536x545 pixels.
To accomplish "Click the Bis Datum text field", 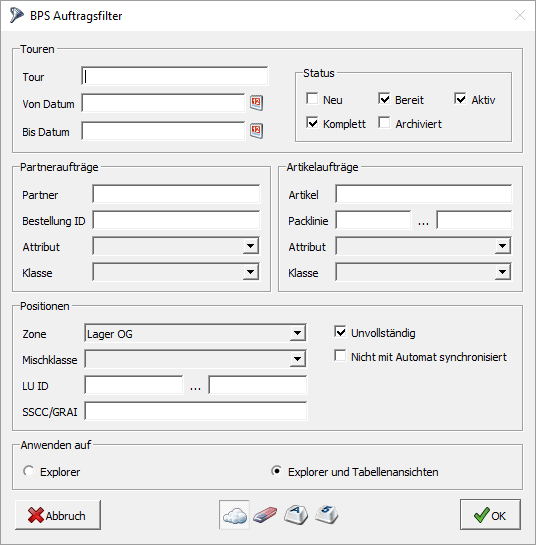I will click(x=163, y=131).
